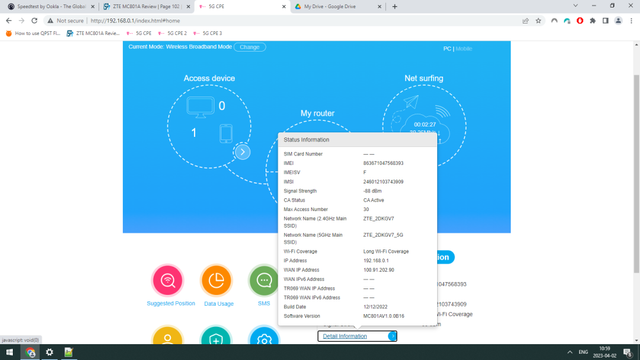Go back in browser history
Viewport: 640px width, 360px height.
click(x=9, y=20)
